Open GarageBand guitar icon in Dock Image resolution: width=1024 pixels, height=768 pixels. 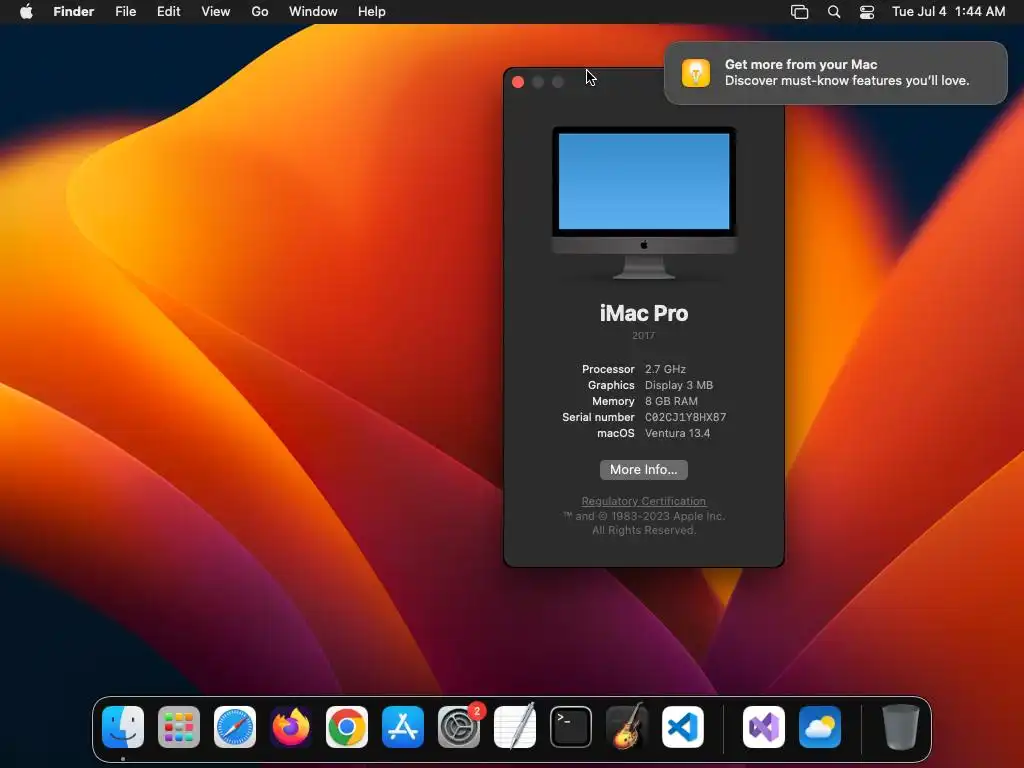tap(627, 727)
